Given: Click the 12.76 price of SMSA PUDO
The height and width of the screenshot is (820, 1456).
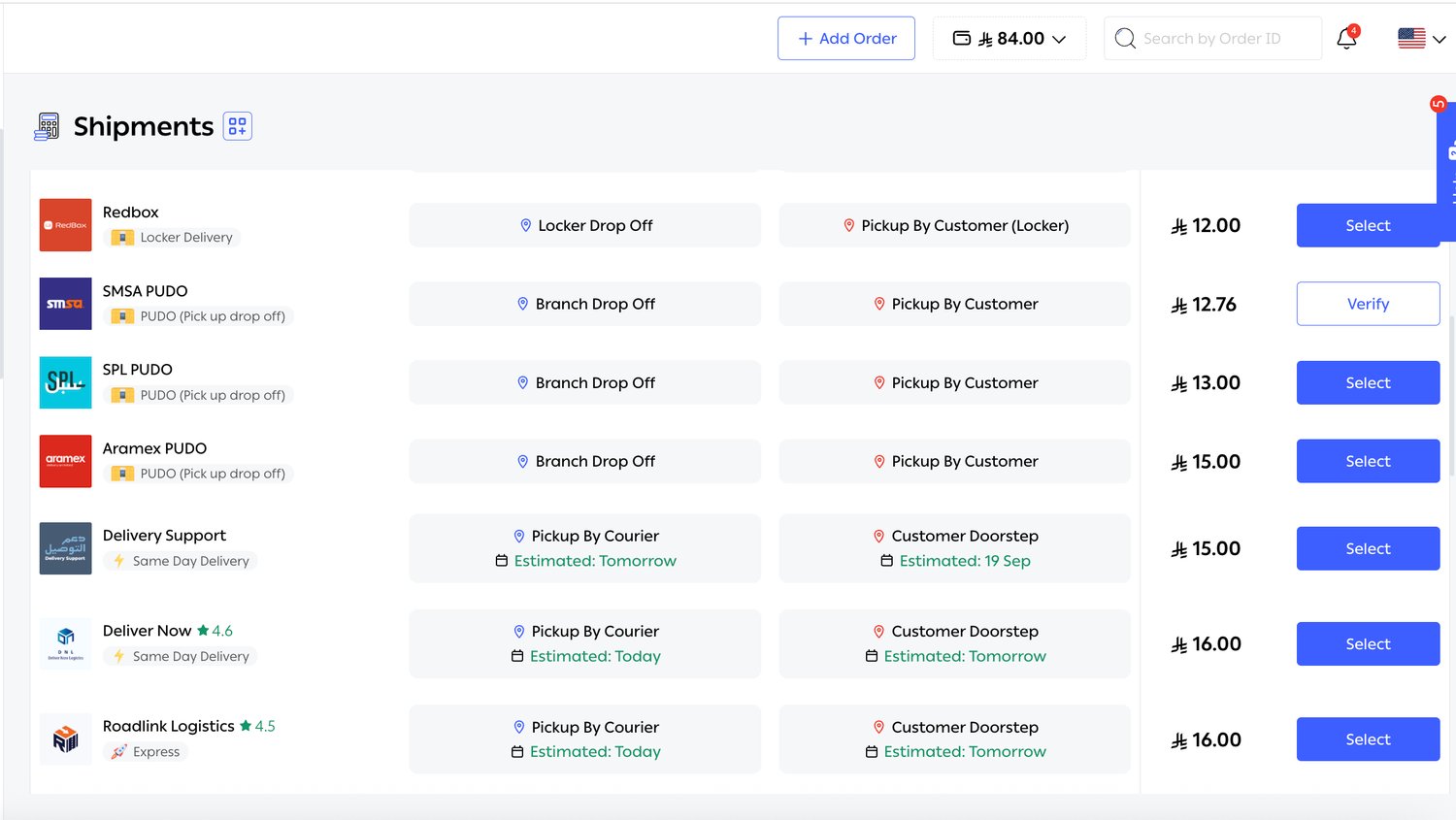Looking at the screenshot, I should tap(1204, 305).
